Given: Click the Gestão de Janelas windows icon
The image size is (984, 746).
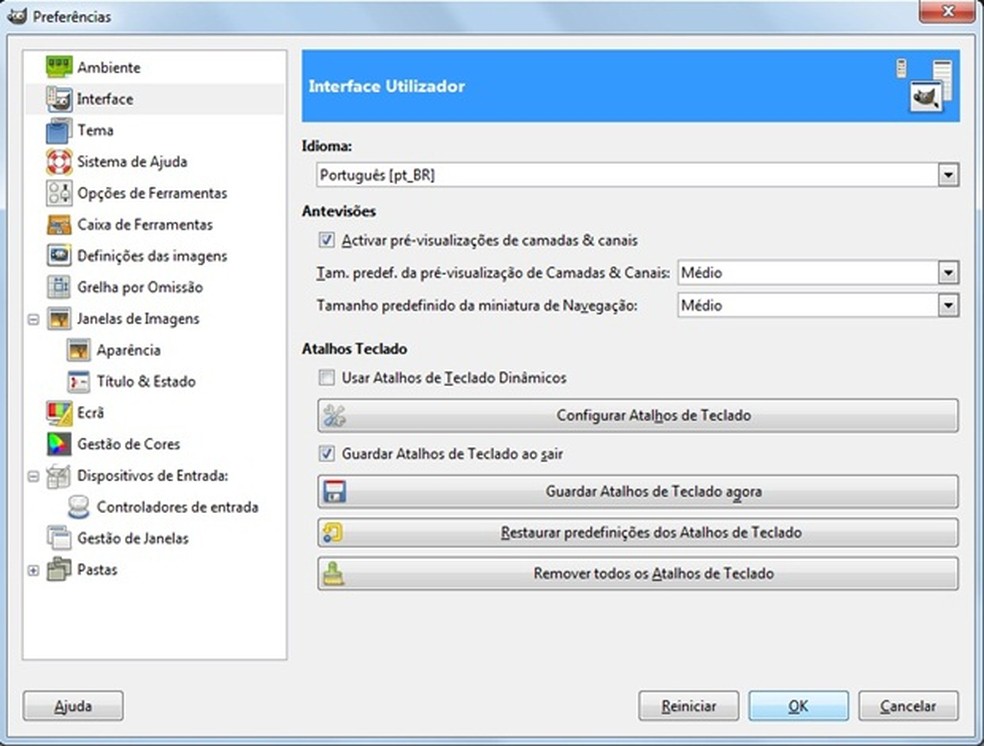Looking at the screenshot, I should point(59,538).
